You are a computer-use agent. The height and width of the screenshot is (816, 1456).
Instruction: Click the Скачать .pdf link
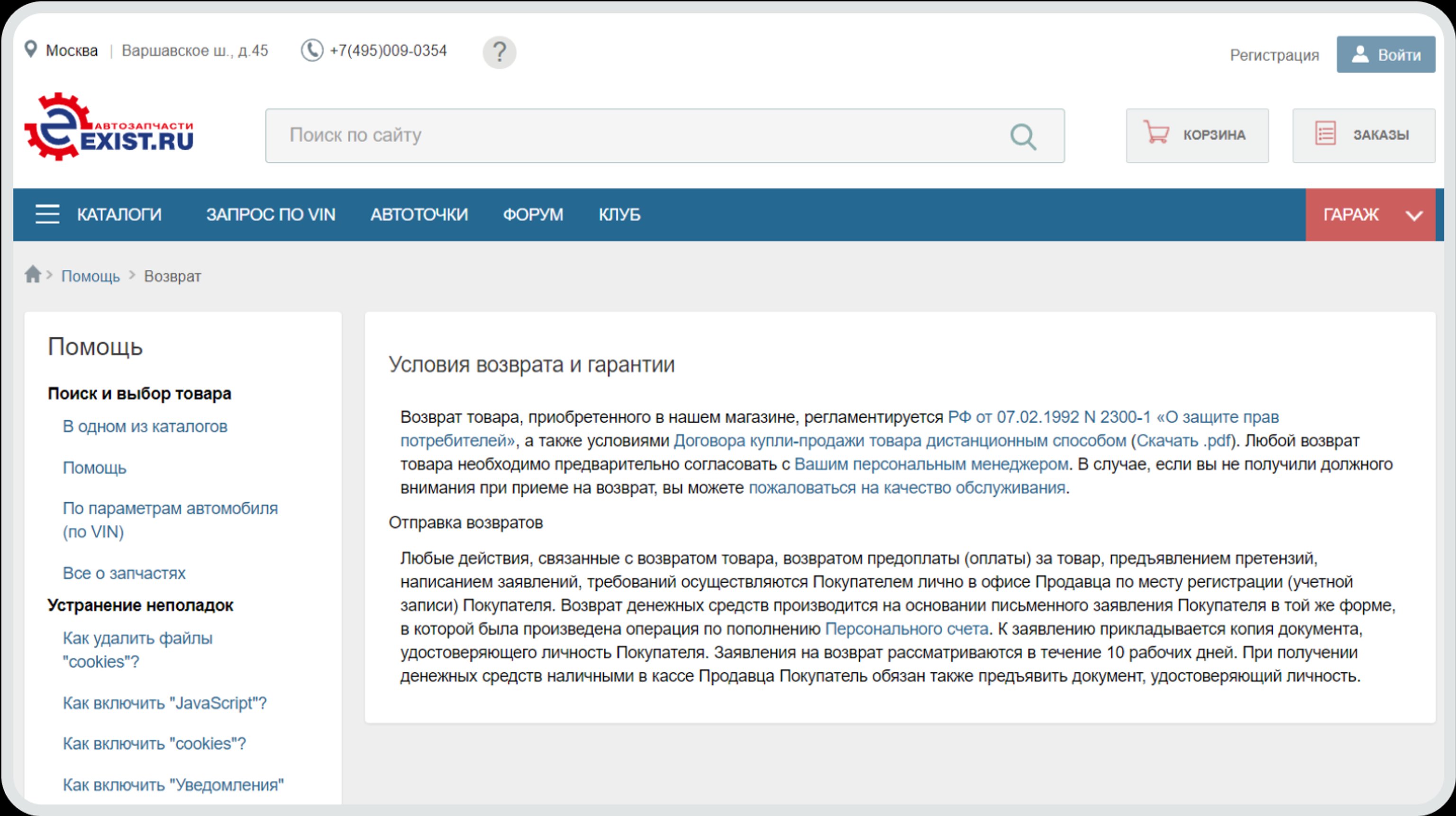click(1183, 440)
